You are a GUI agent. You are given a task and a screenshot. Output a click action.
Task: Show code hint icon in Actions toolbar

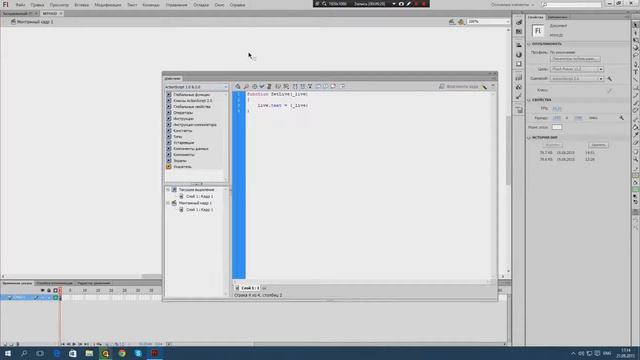click(x=278, y=87)
